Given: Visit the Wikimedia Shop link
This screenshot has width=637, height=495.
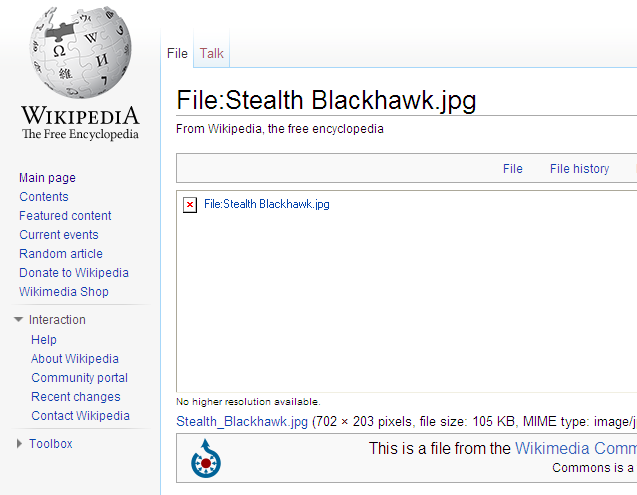Looking at the screenshot, I should (x=64, y=292).
